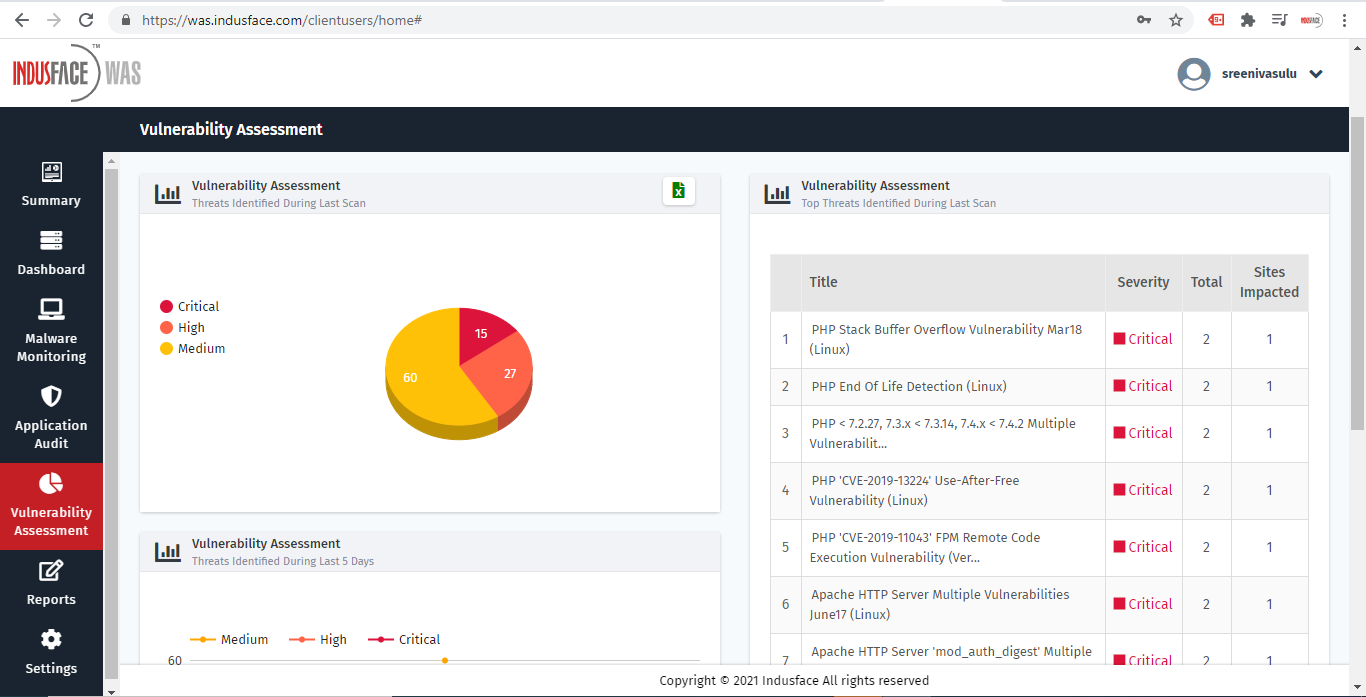1366x697 pixels.
Task: Open Chrome's three-dot menu
Action: (1345, 20)
